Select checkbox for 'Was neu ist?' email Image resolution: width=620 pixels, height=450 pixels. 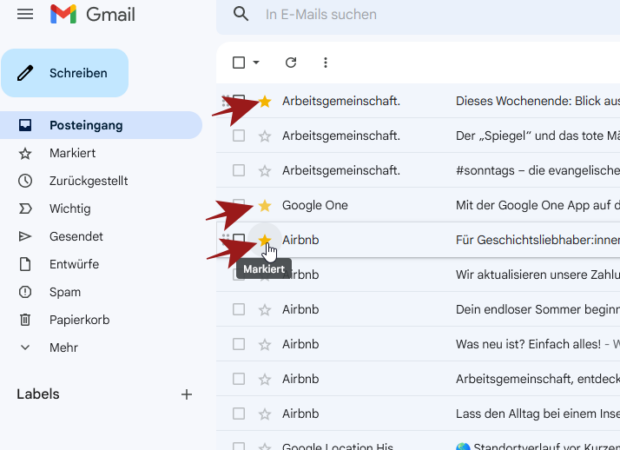point(239,344)
